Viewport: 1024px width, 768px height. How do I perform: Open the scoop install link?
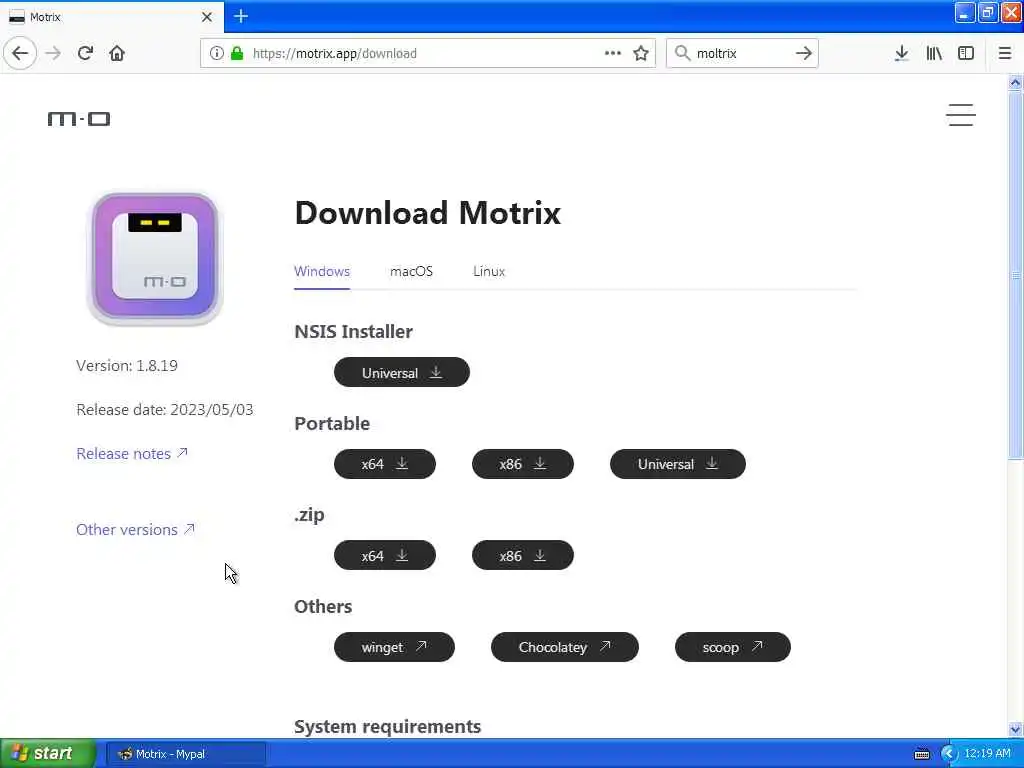[732, 647]
